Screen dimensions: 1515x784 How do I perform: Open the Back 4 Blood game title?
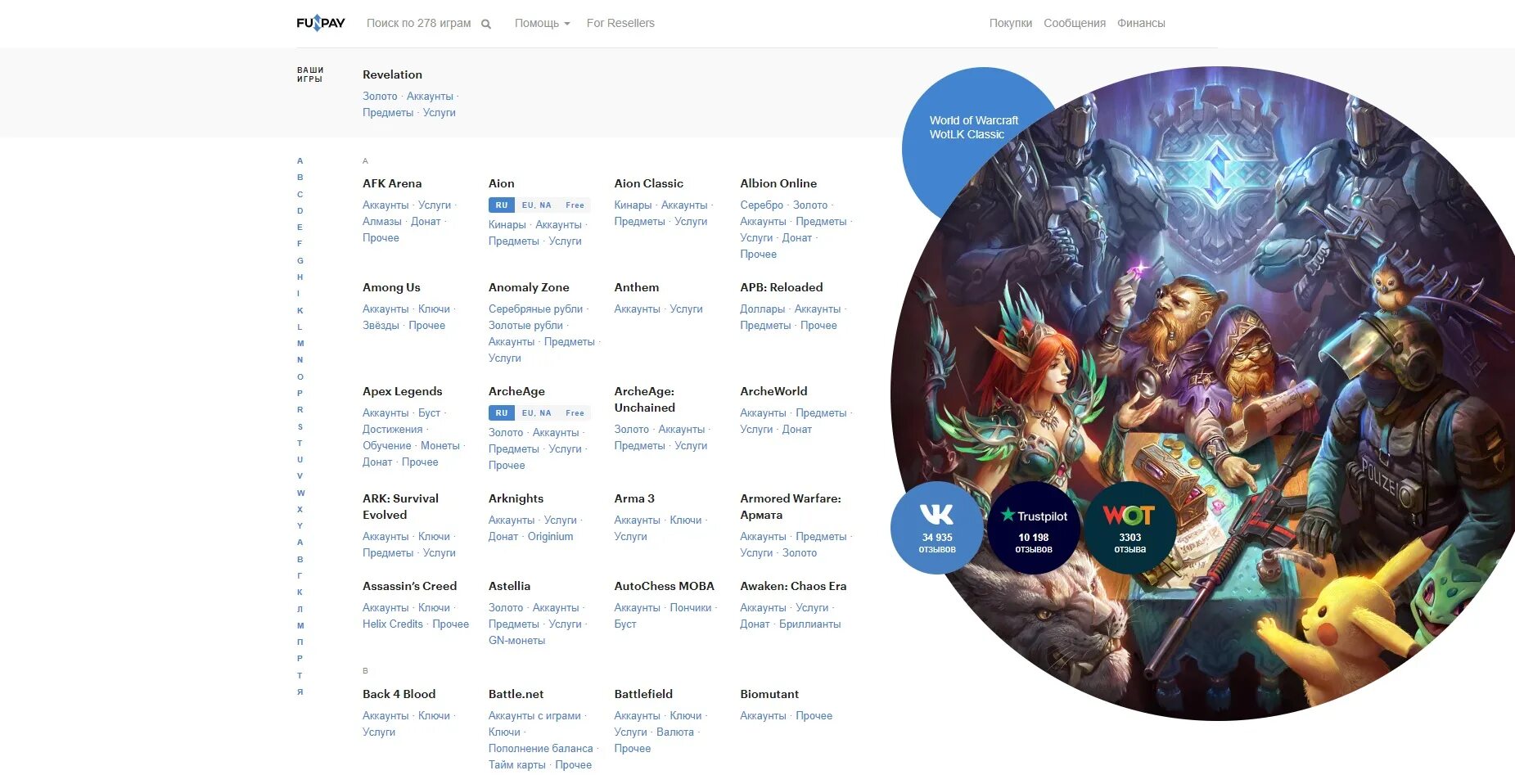[x=399, y=694]
